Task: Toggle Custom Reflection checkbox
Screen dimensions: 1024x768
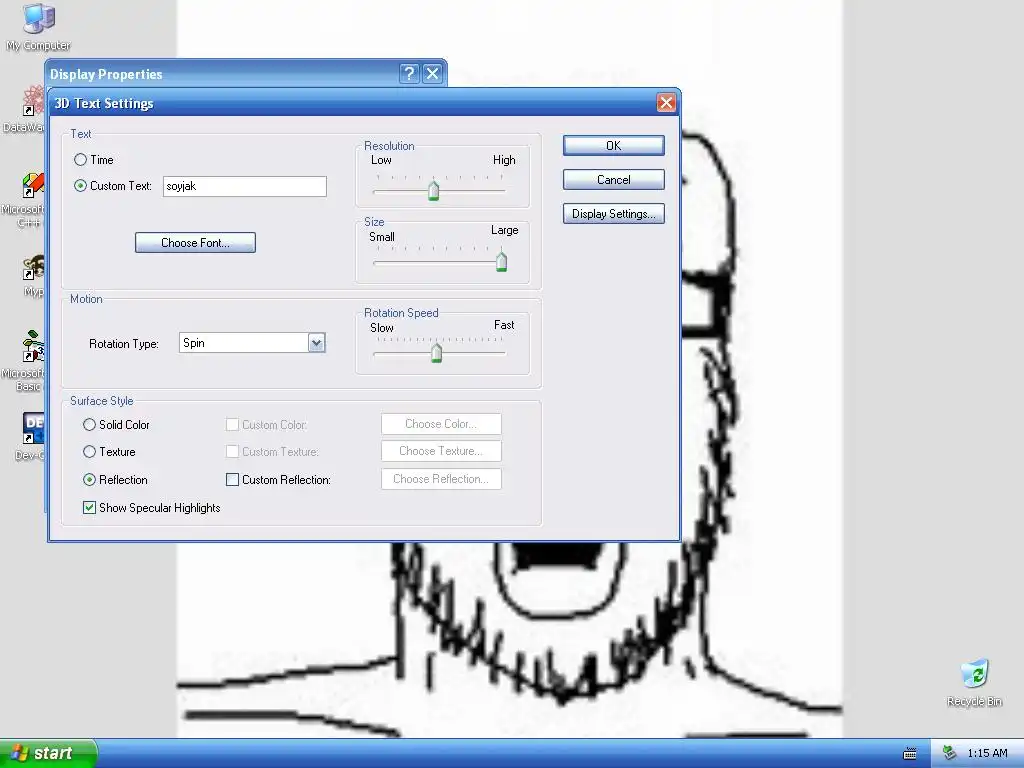Action: [x=232, y=479]
